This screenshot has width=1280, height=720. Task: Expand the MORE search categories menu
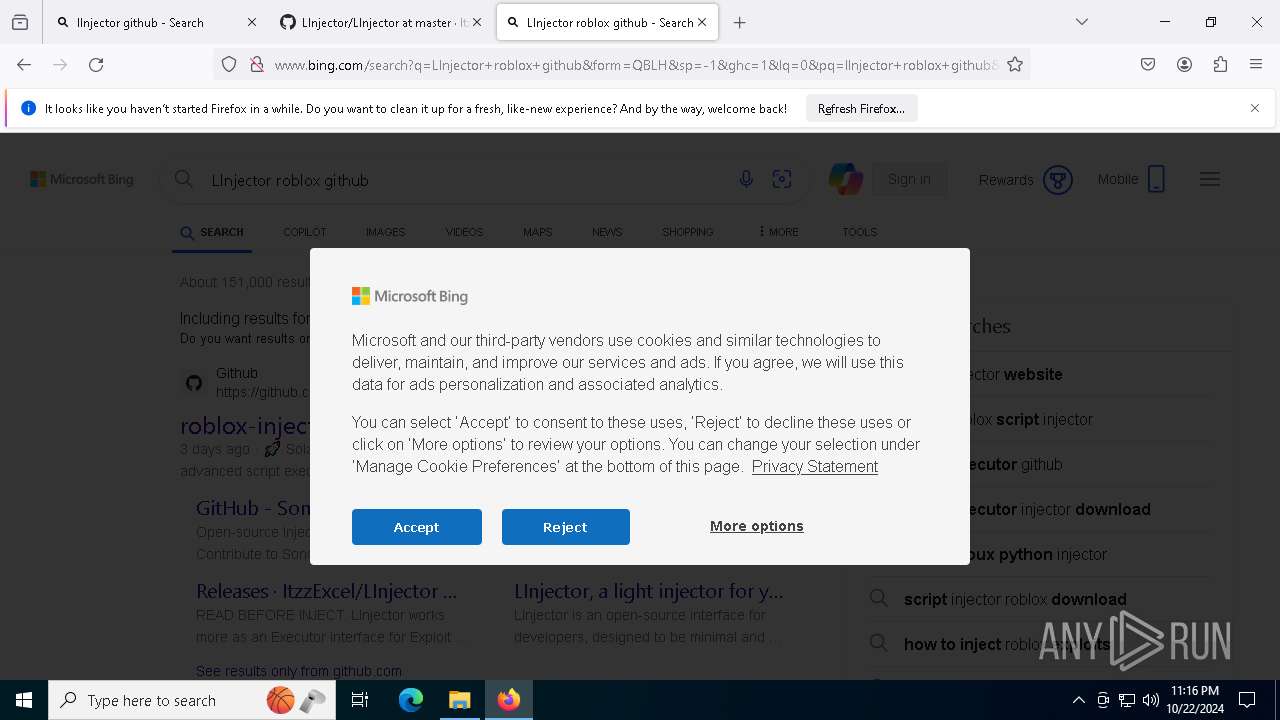pyautogui.click(x=778, y=232)
